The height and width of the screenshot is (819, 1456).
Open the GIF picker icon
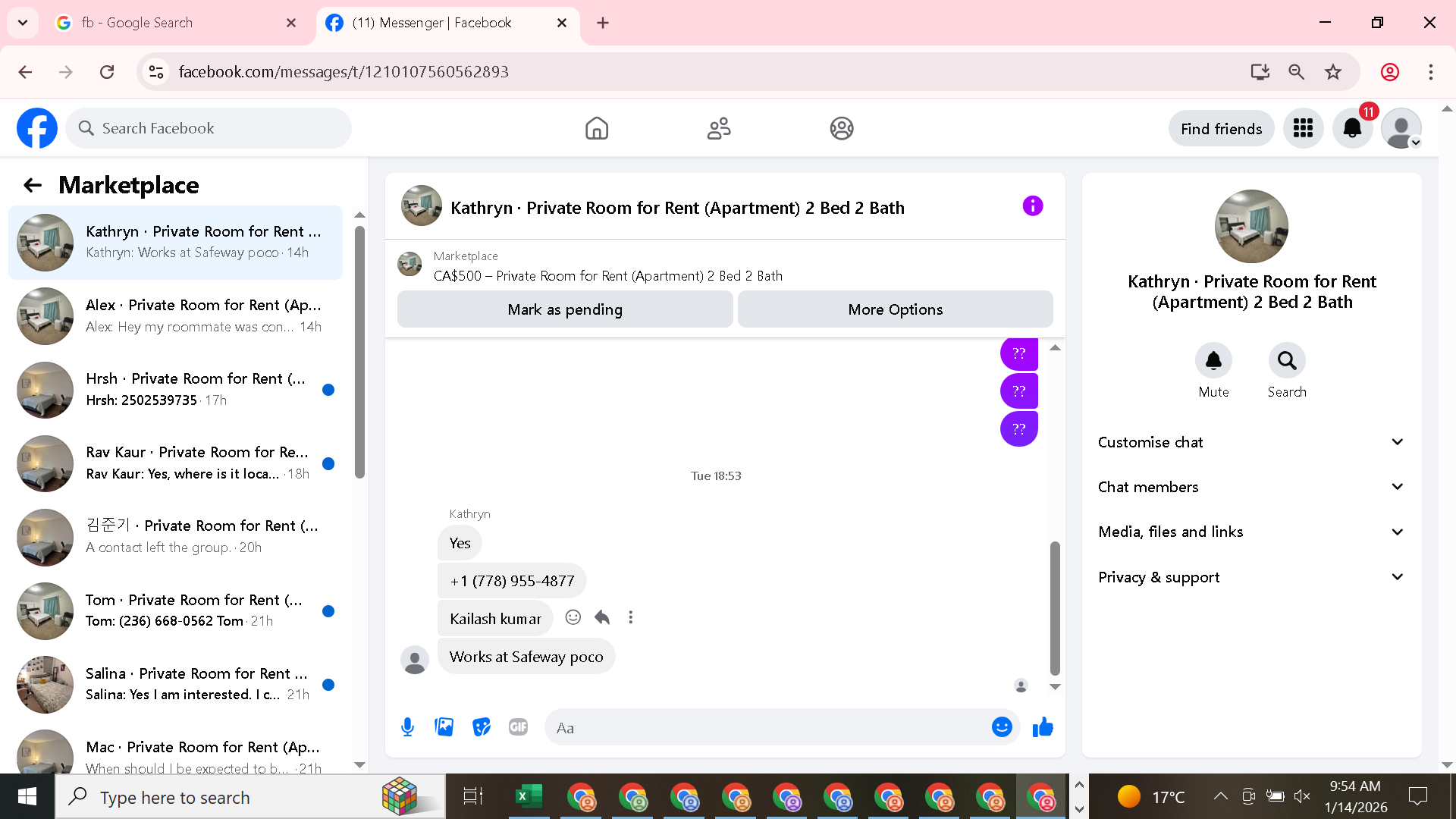click(519, 728)
